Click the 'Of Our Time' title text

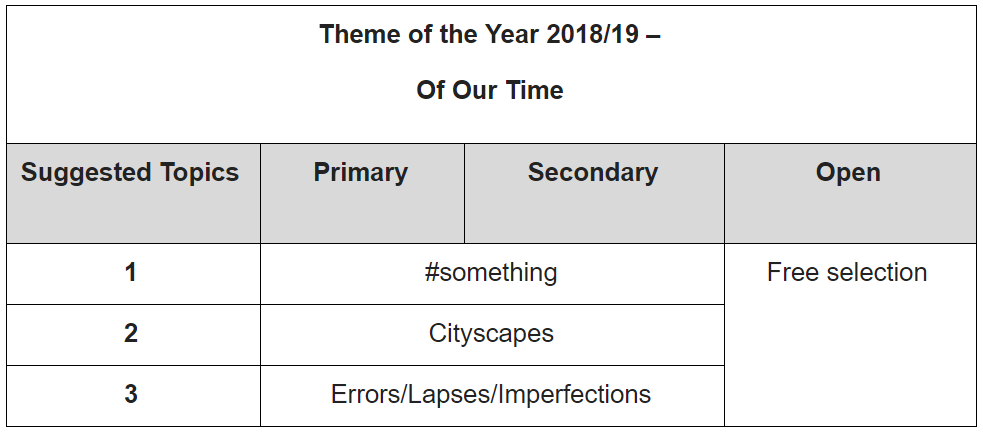[x=490, y=90]
